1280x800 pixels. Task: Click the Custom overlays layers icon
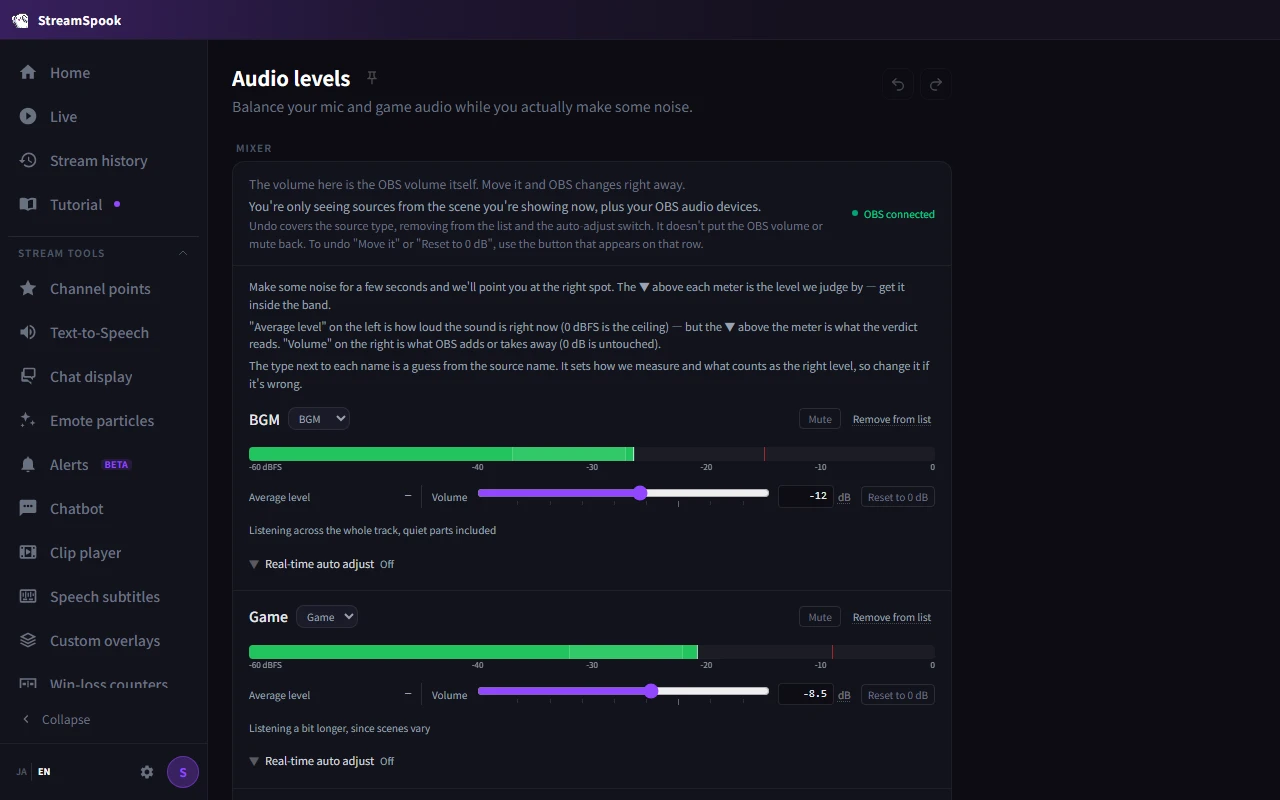[28, 640]
